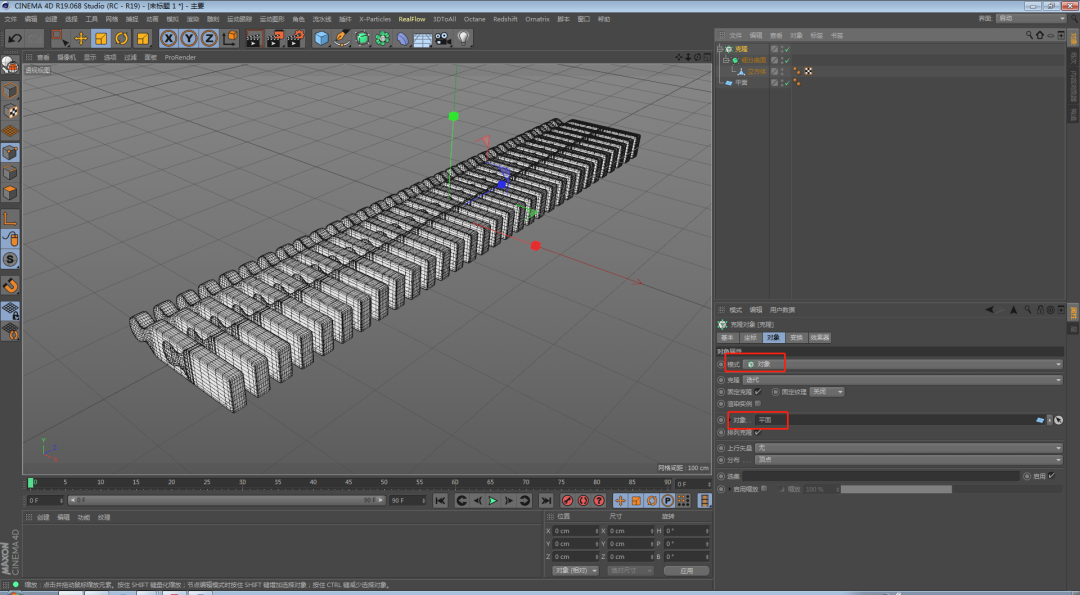This screenshot has width=1080, height=595.
Task: Open the 模式 dropdown set to 对象
Action: tap(900, 364)
